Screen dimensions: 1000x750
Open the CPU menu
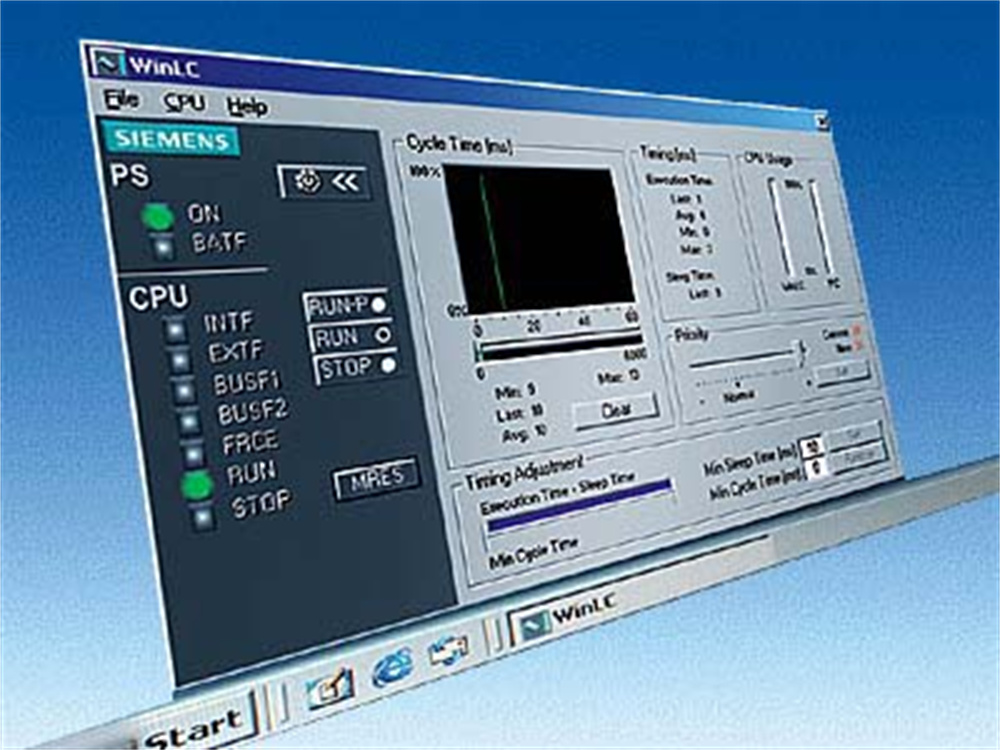click(184, 103)
